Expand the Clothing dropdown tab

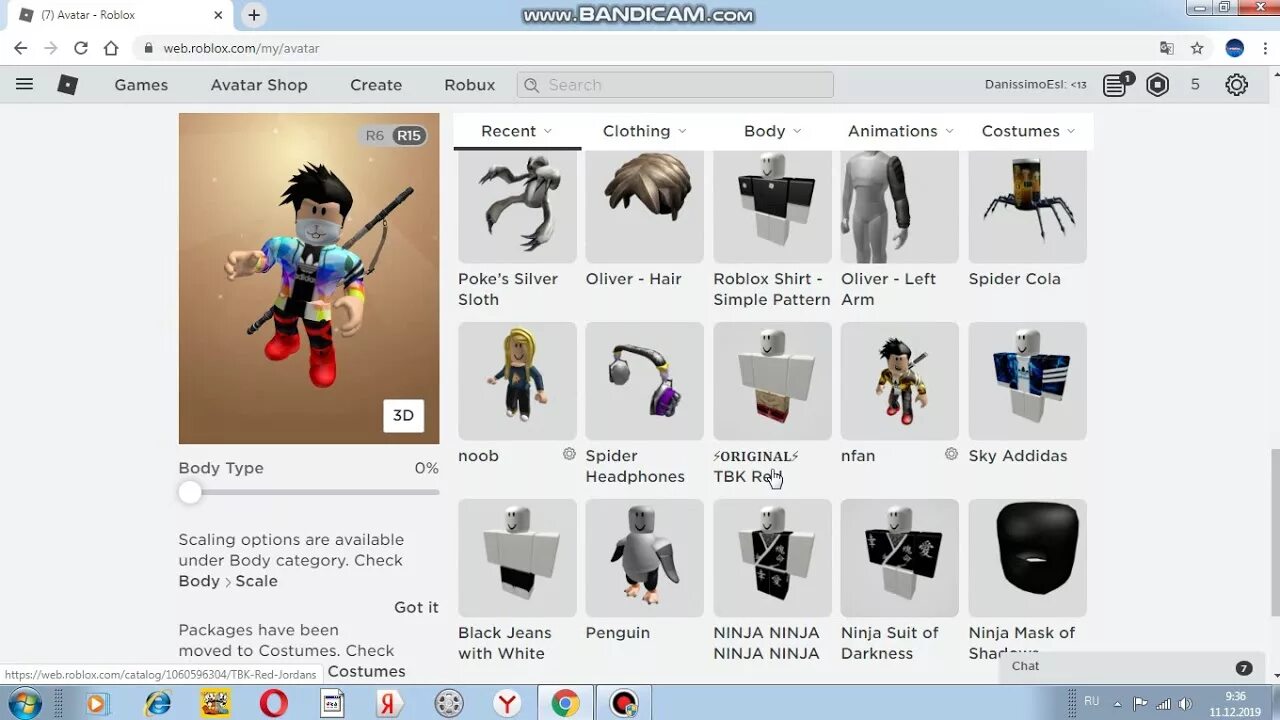[645, 131]
